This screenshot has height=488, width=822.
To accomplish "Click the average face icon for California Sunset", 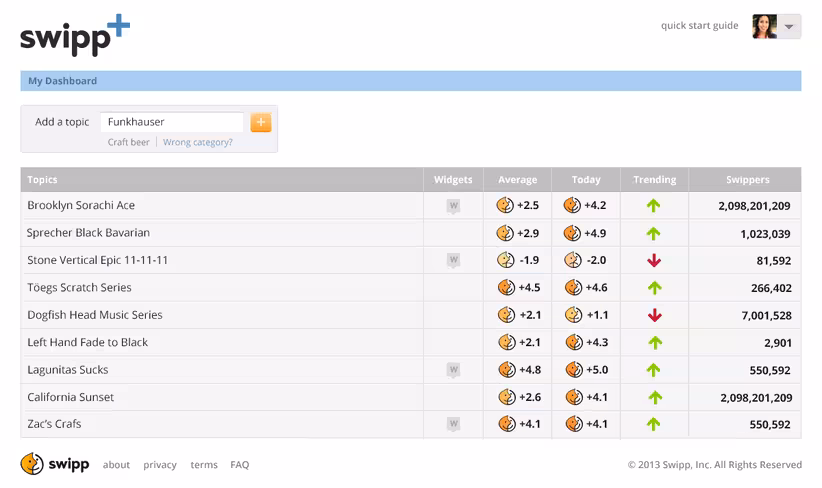I will (x=507, y=397).
